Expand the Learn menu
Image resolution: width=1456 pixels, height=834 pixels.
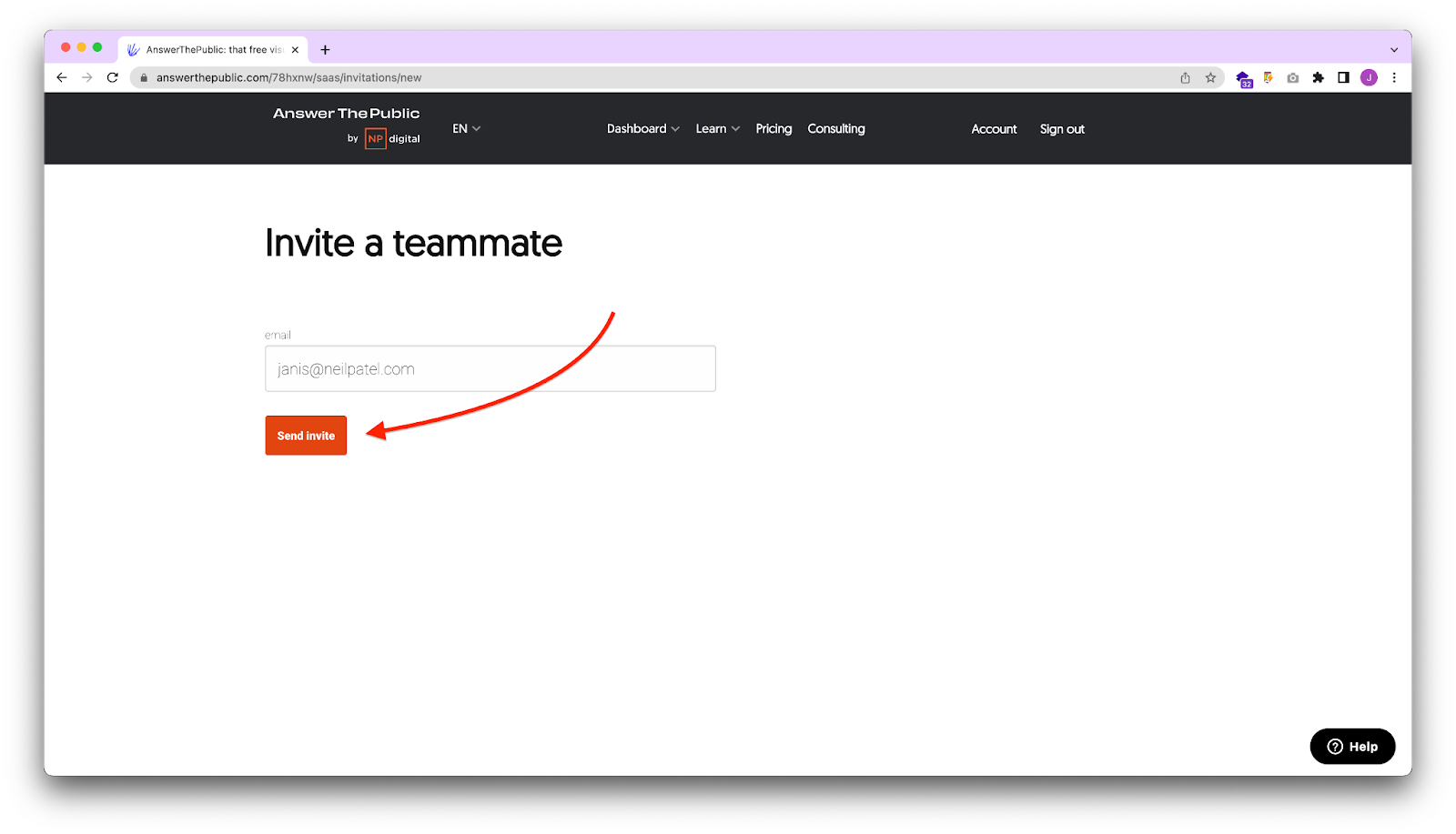718,129
